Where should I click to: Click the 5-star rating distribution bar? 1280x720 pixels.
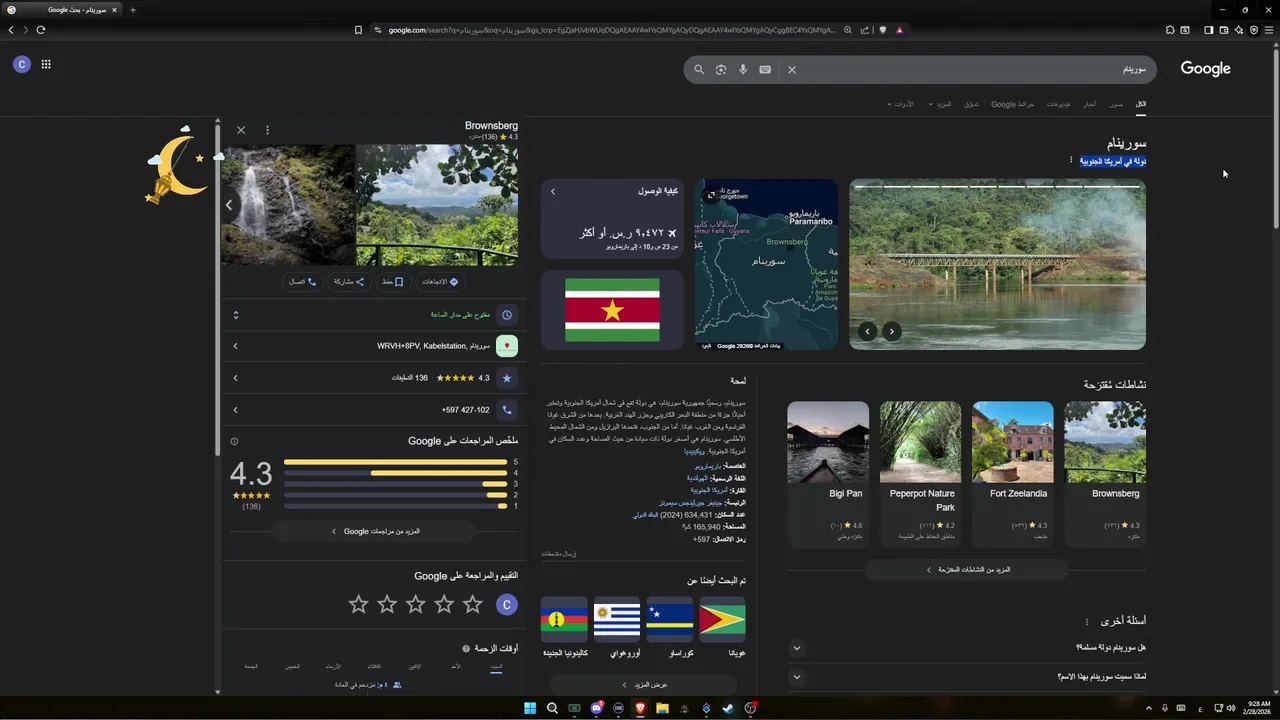396,463
